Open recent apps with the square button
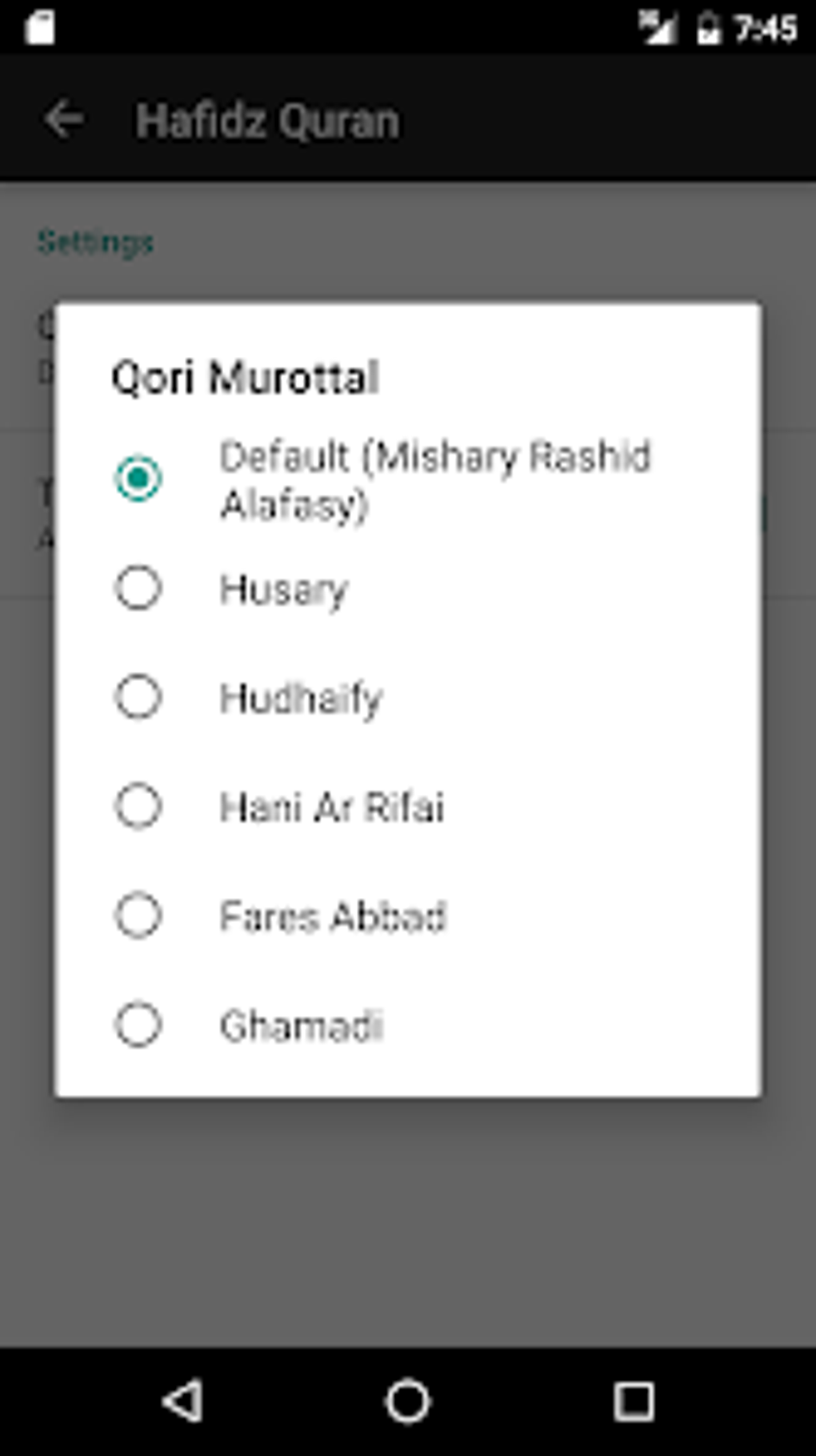This screenshot has width=816, height=1456. [634, 1401]
